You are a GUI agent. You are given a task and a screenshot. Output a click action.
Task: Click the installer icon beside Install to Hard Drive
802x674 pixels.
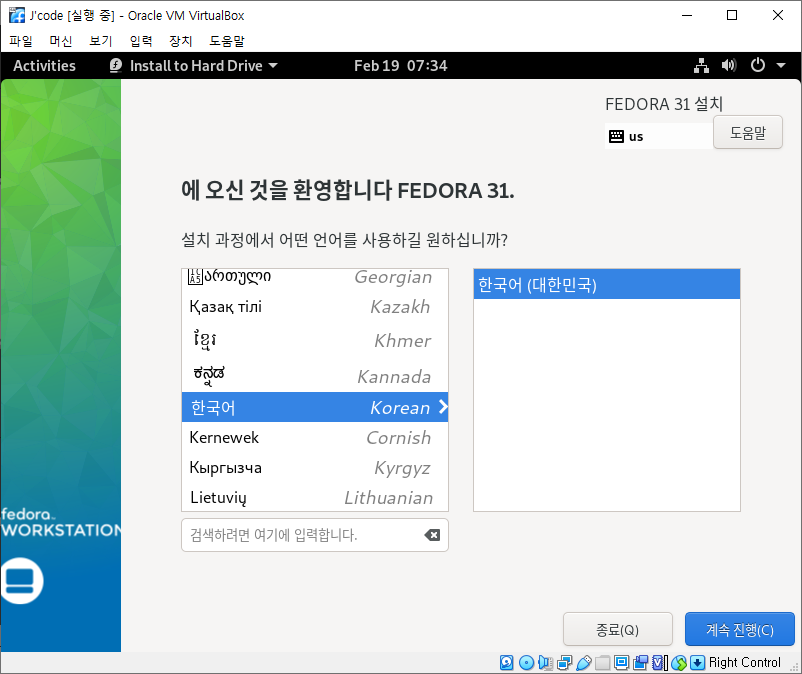pos(116,65)
